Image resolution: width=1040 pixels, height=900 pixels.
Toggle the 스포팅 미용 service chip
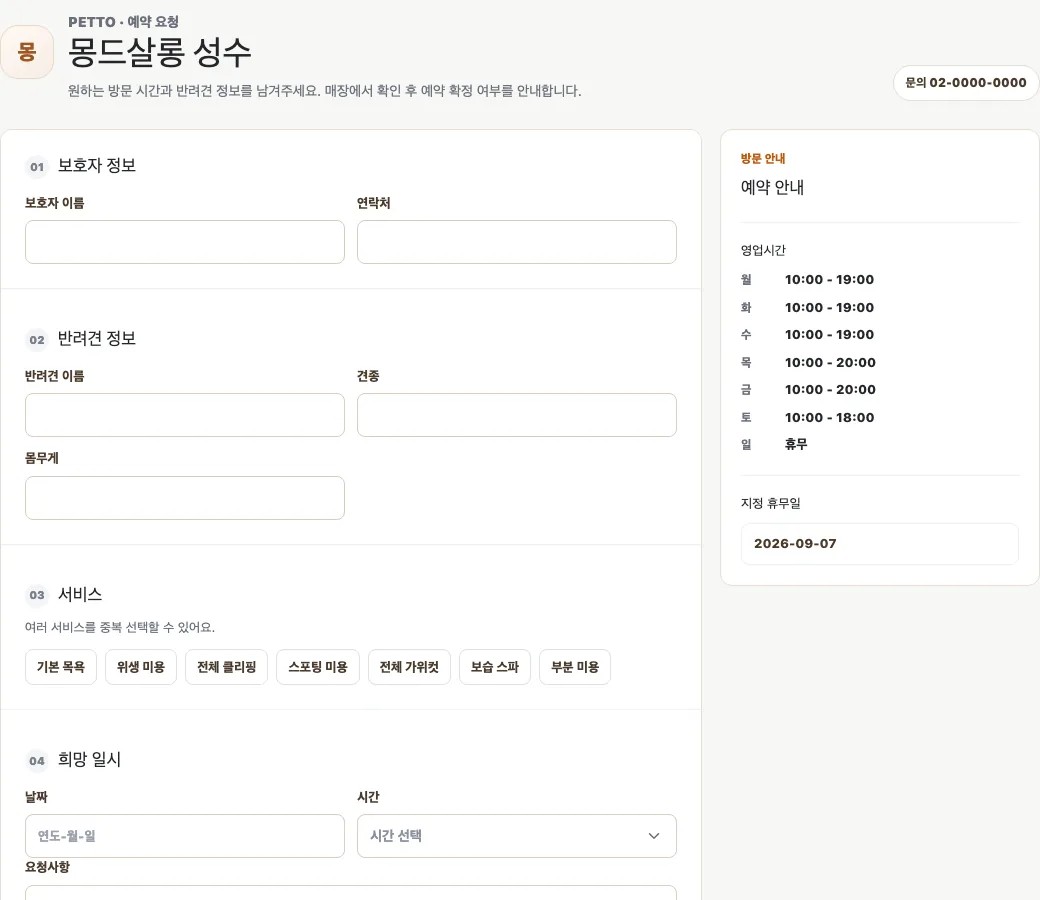(x=318, y=667)
